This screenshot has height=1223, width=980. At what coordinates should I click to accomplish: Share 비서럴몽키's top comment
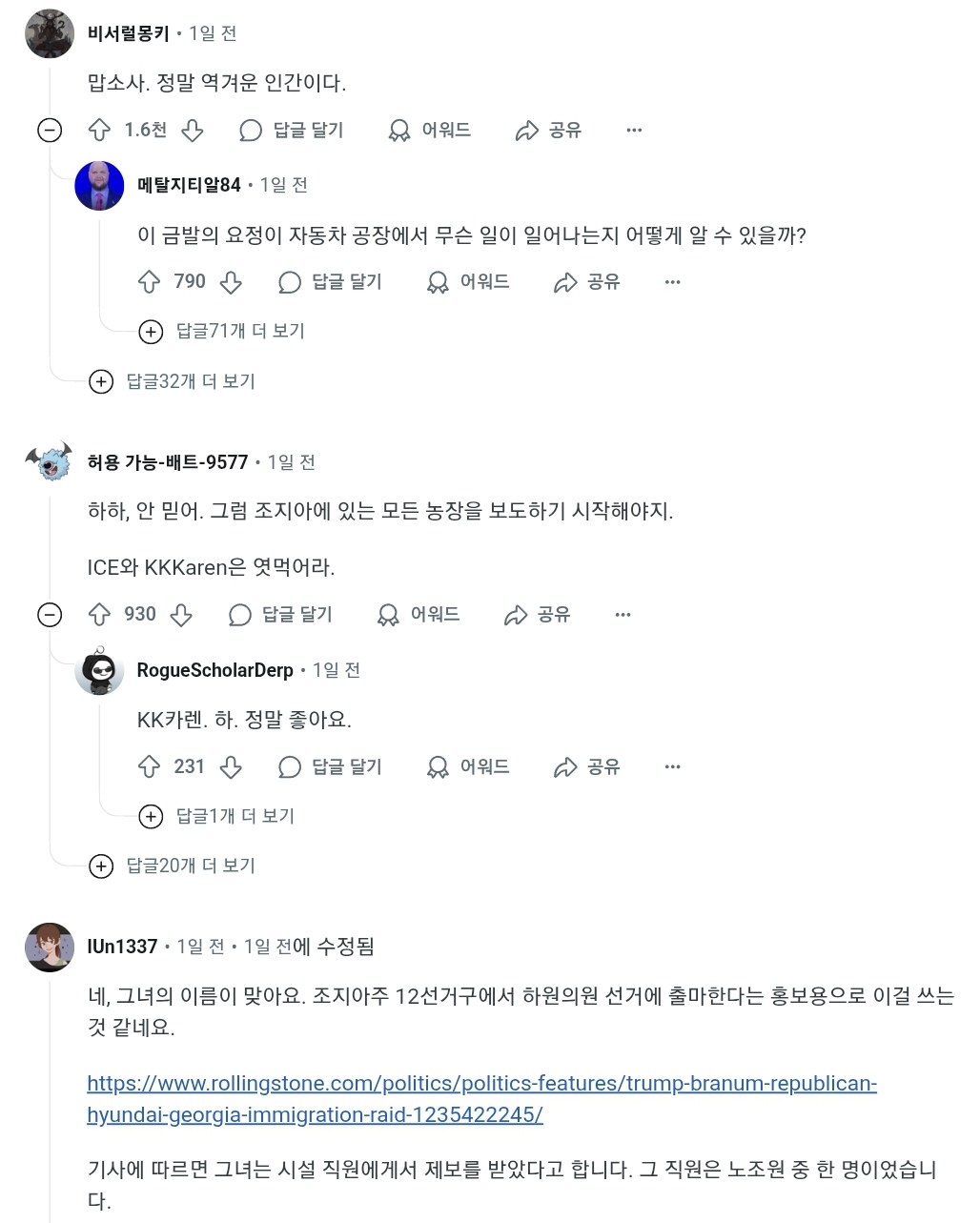(547, 131)
